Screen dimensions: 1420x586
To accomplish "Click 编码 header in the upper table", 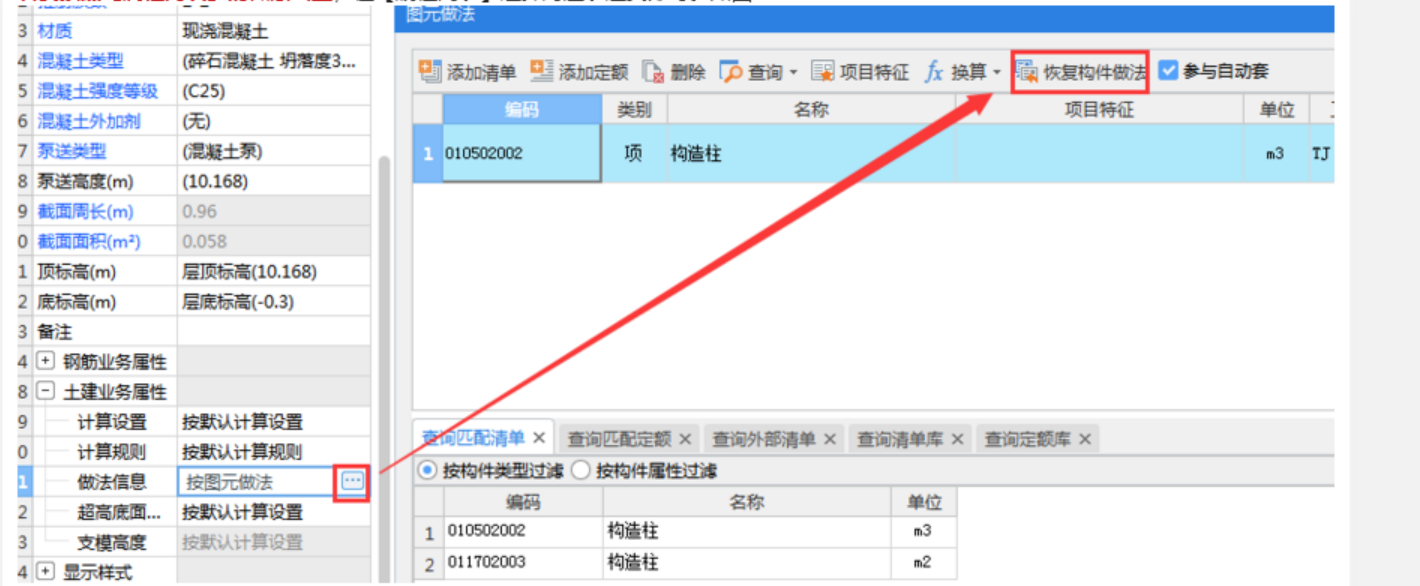I will 522,110.
